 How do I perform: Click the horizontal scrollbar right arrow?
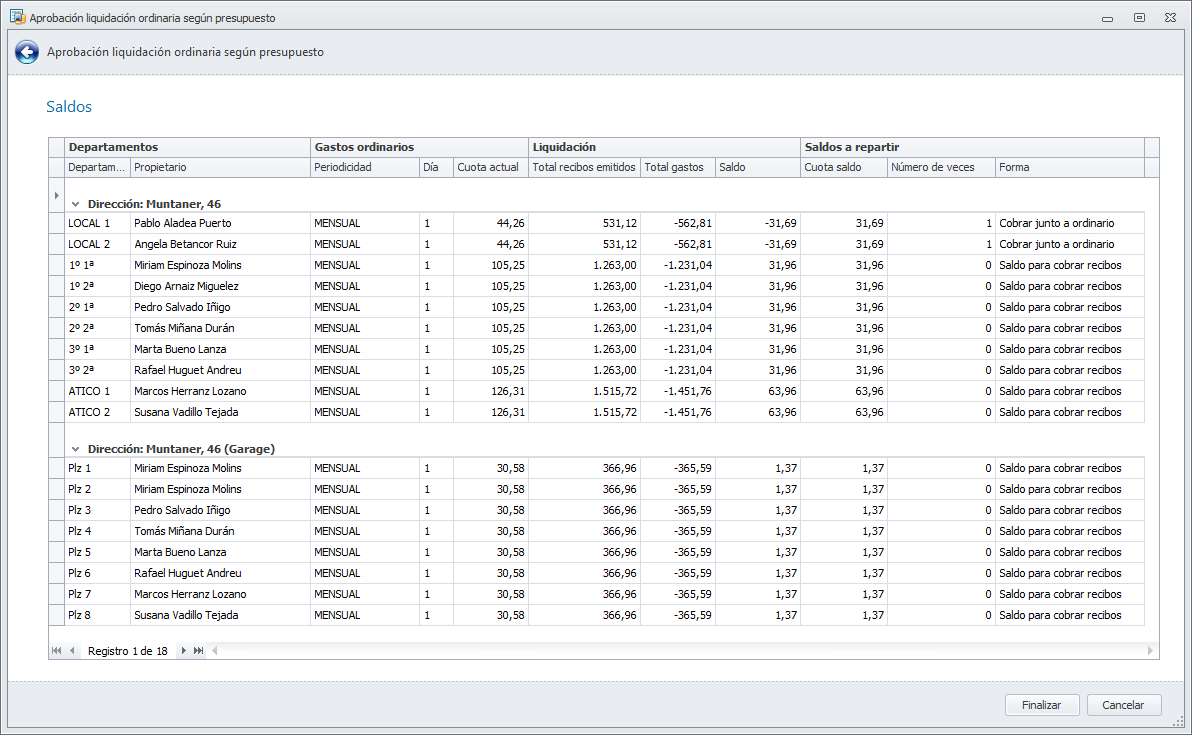pyautogui.click(x=1151, y=651)
